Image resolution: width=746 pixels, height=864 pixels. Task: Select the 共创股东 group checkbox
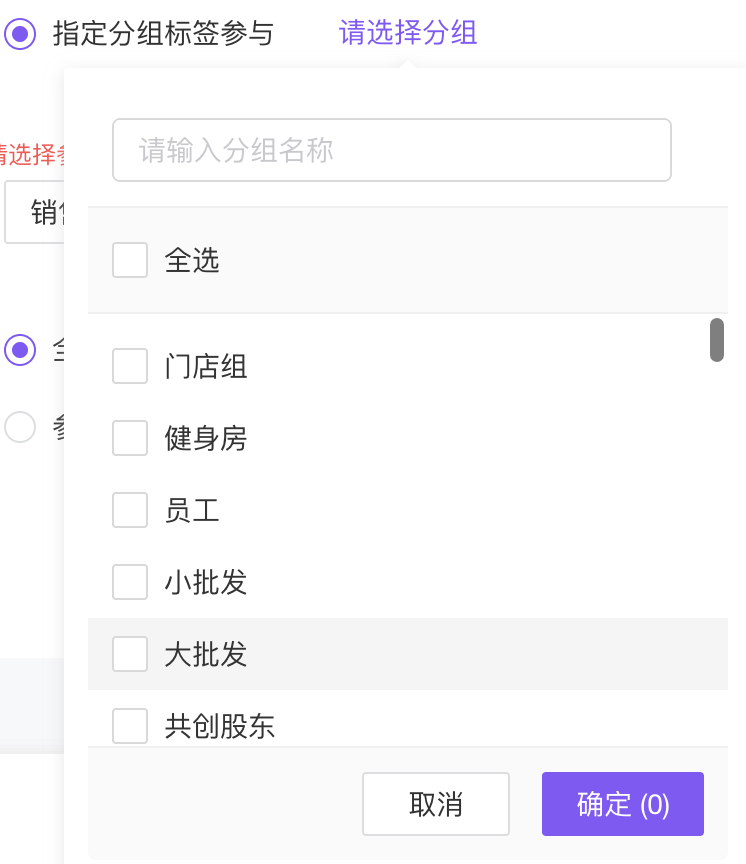pyautogui.click(x=130, y=726)
